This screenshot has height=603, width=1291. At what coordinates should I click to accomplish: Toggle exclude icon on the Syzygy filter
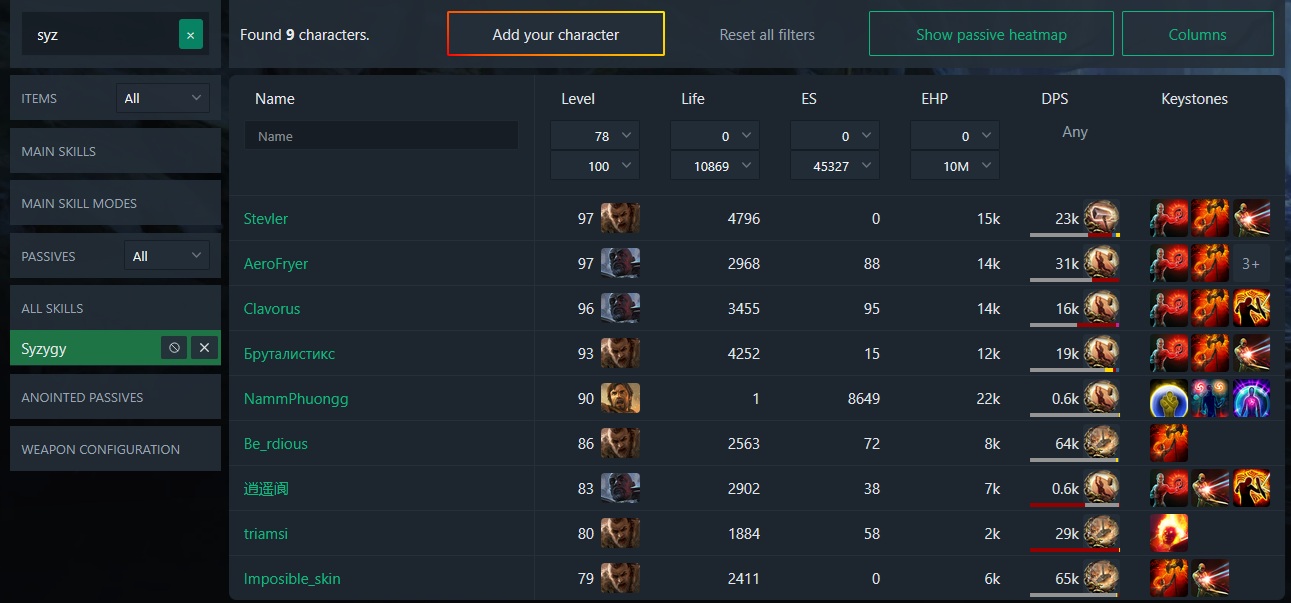pyautogui.click(x=174, y=348)
